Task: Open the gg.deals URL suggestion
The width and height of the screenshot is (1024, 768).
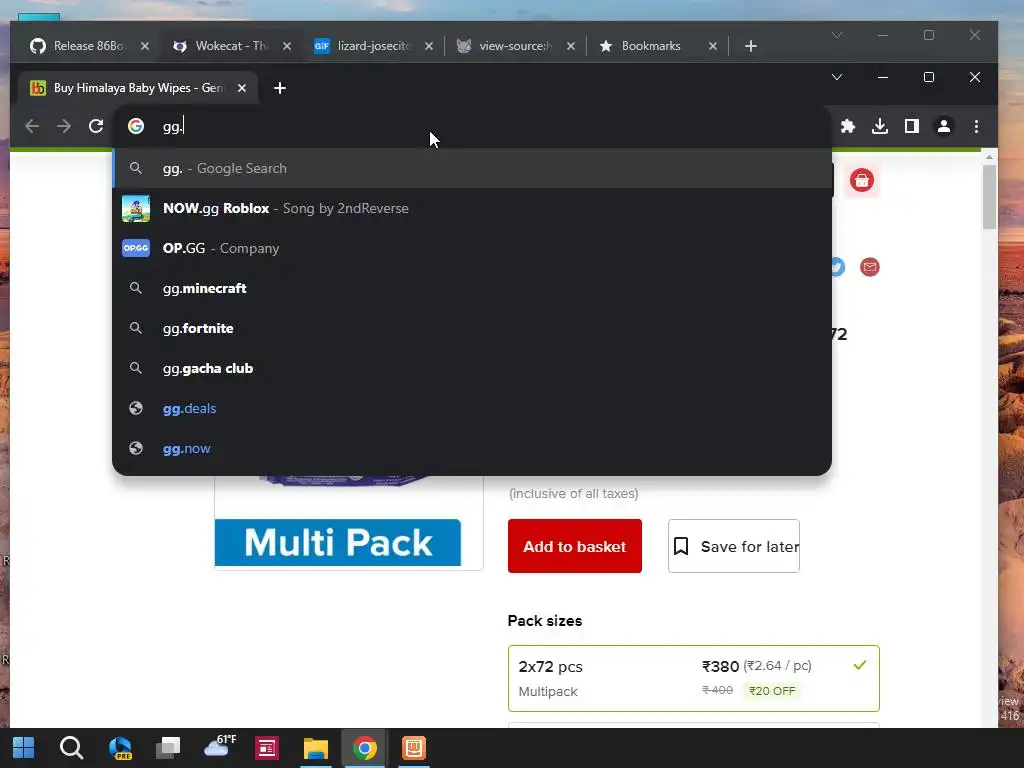Action: point(472,408)
